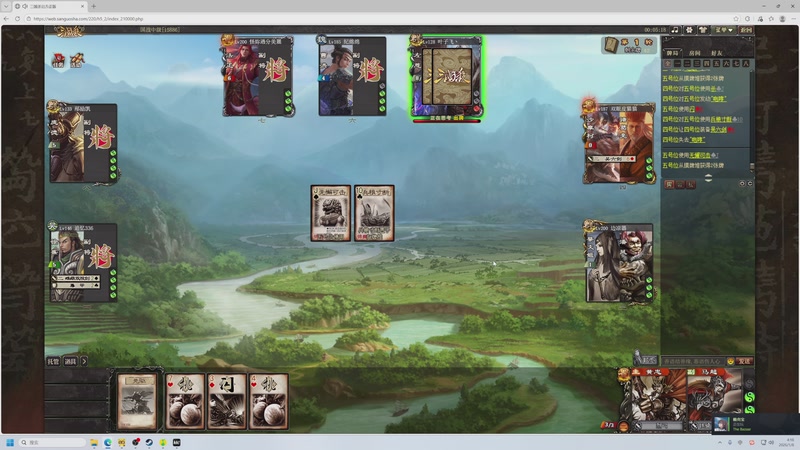Click the right-side general above own portrait
Viewport: 800px width, 450px height.
[x=619, y=263]
